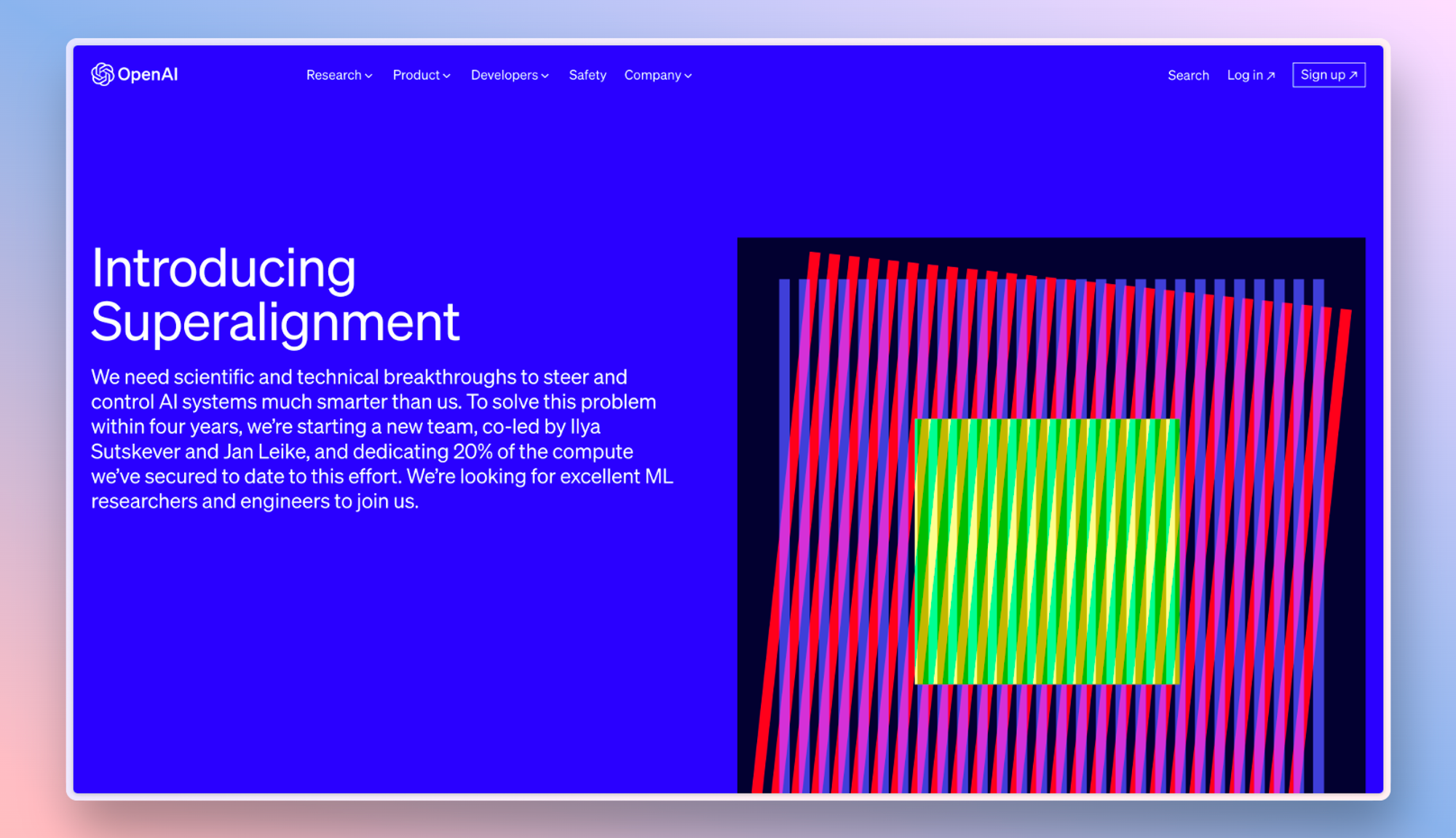Expand the Product dropdown menu
The image size is (1456, 838).
pos(422,75)
